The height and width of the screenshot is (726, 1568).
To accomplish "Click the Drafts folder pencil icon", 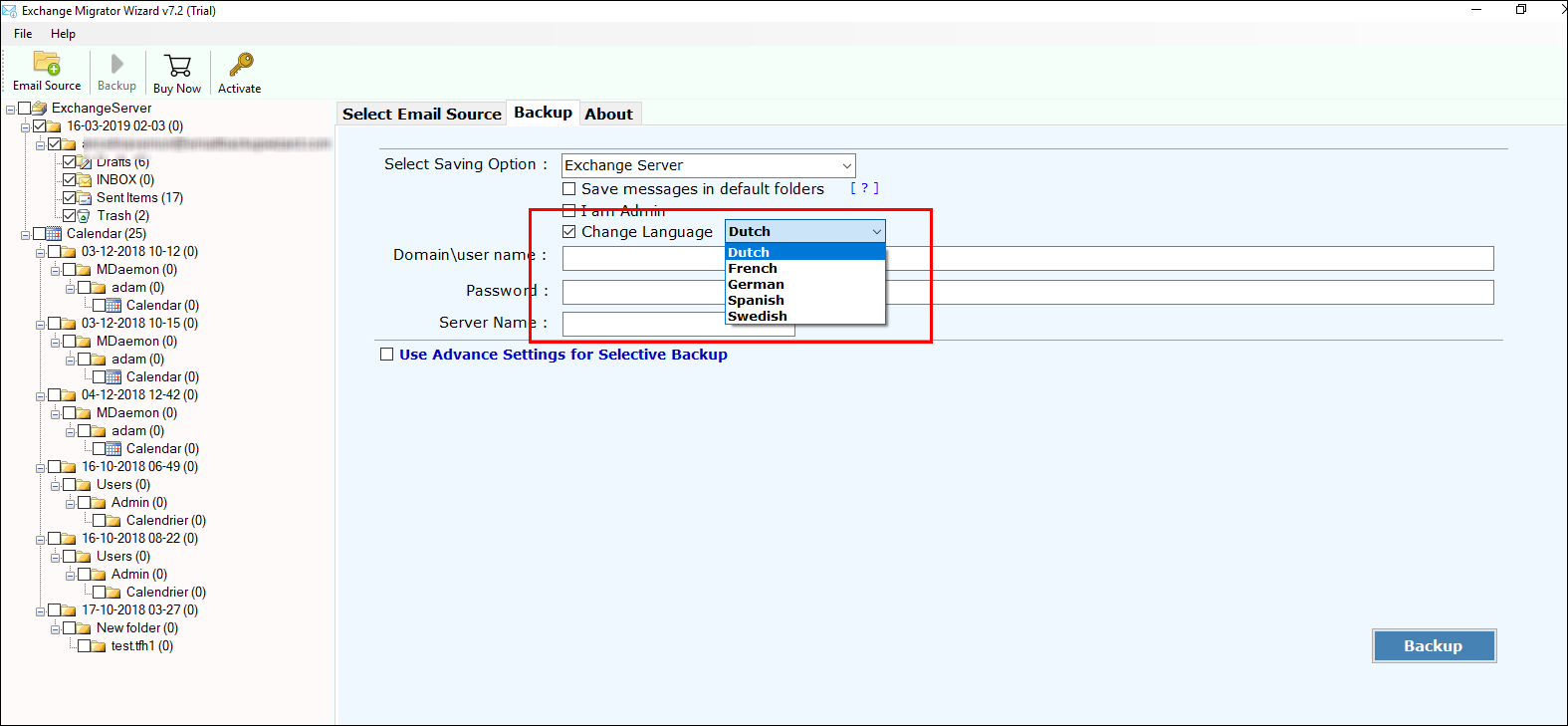I will coord(85,162).
